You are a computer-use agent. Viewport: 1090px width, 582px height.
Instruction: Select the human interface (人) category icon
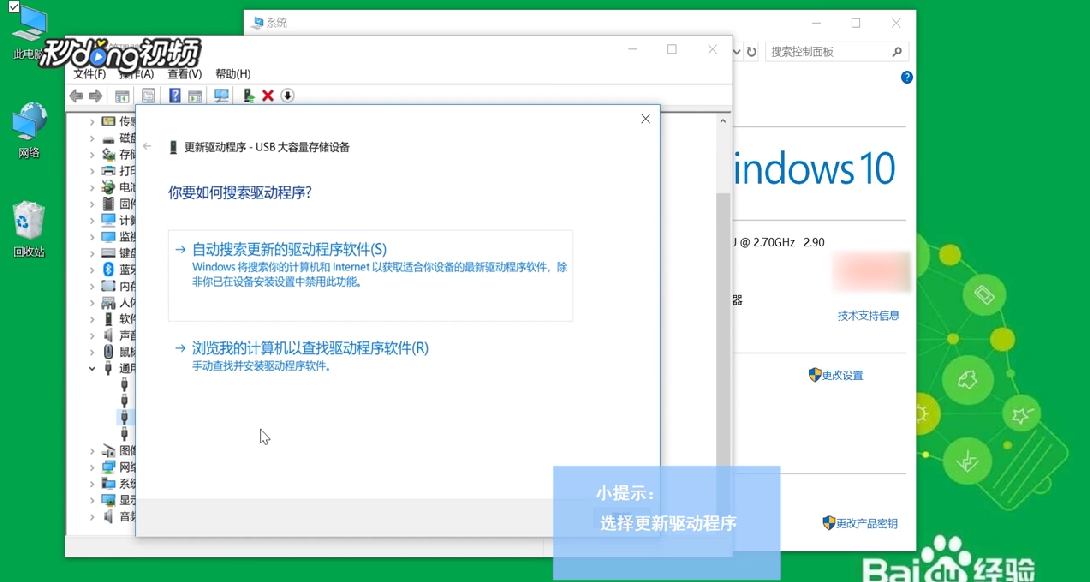tap(108, 302)
